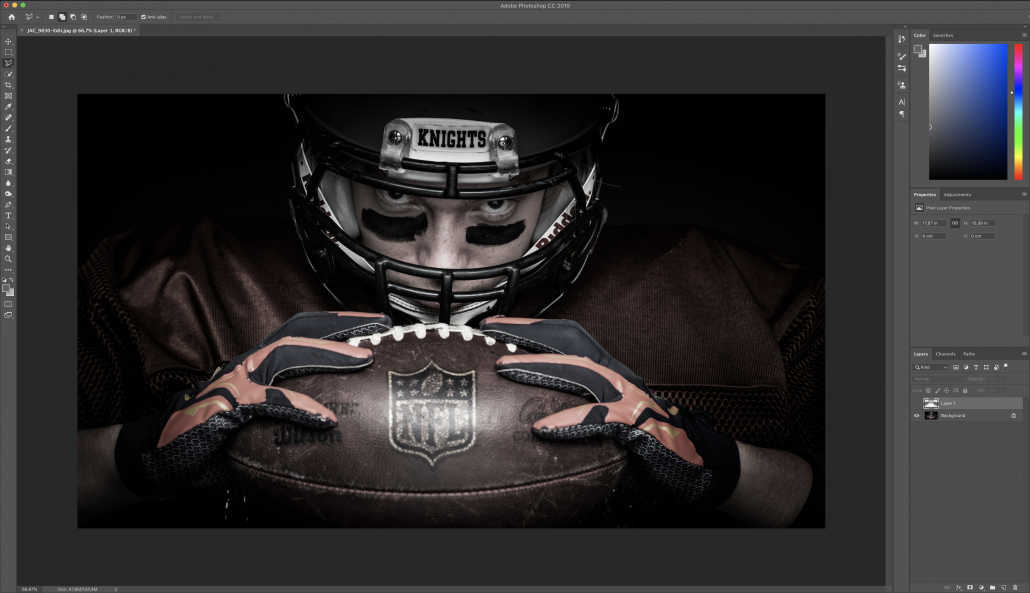
Task: Select the Brush tool
Action: pos(9,128)
